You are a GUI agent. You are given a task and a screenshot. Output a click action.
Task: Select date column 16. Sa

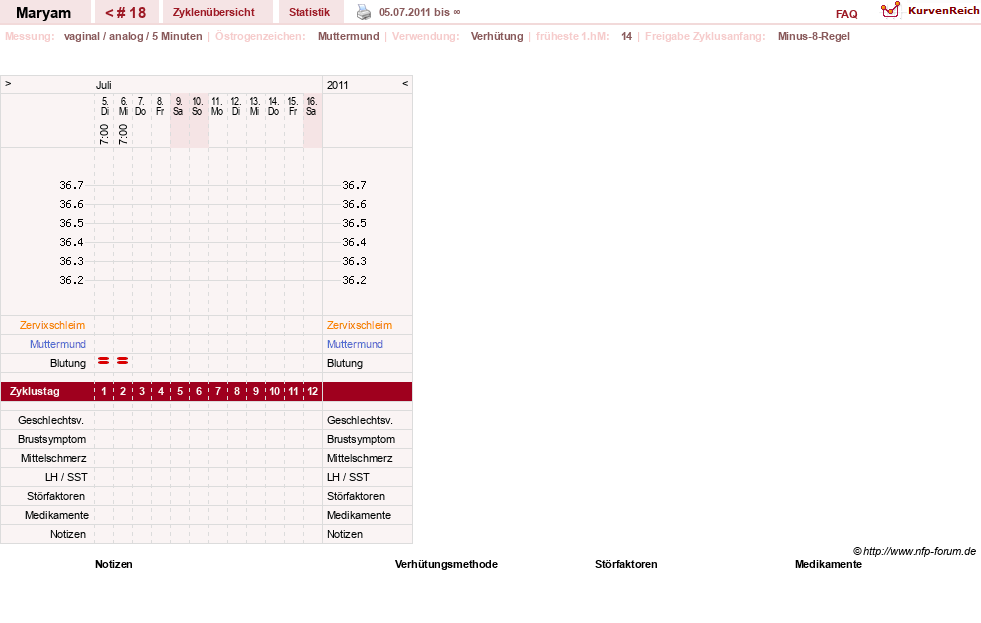coord(311,106)
